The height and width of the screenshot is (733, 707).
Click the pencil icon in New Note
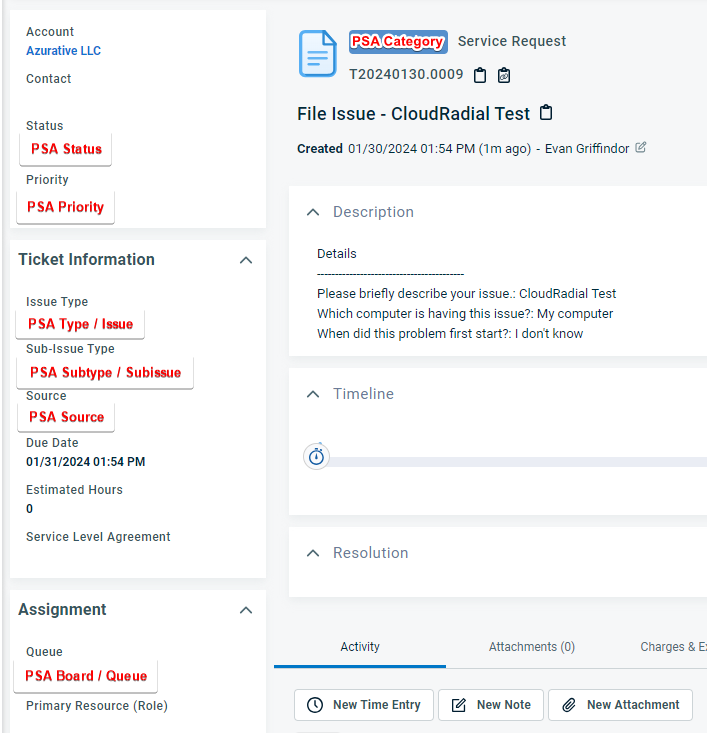[459, 705]
